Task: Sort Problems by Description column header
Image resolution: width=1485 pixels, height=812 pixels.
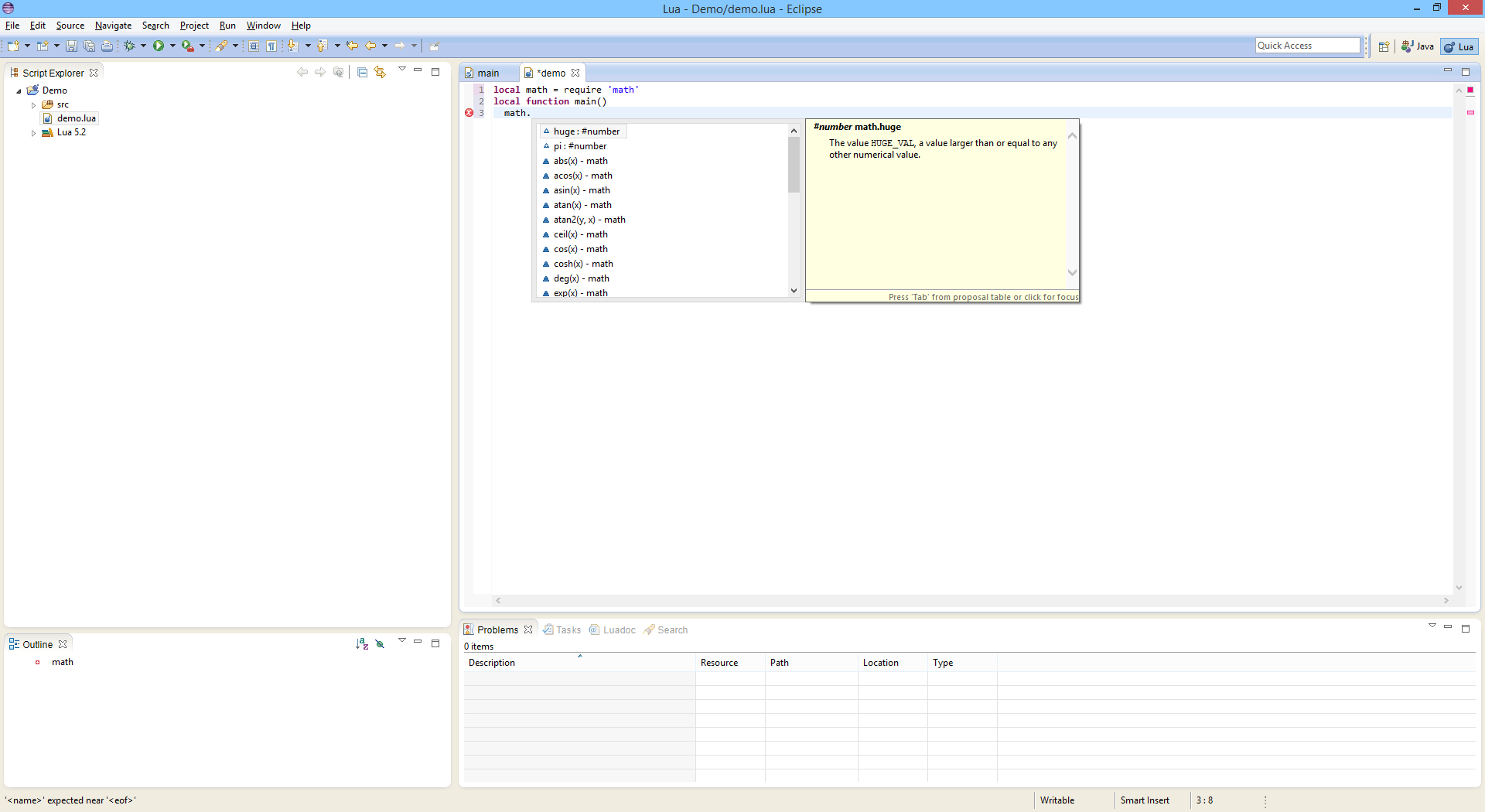Action: pyautogui.click(x=579, y=663)
